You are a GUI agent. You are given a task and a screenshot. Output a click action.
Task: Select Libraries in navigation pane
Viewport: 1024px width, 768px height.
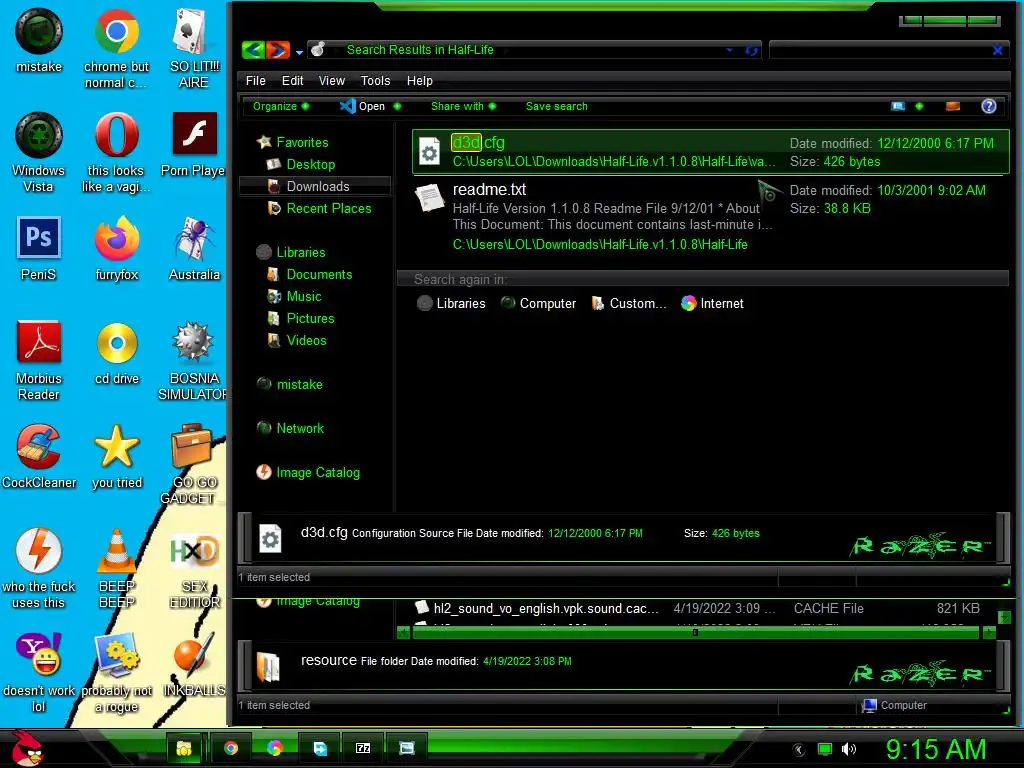291,253
